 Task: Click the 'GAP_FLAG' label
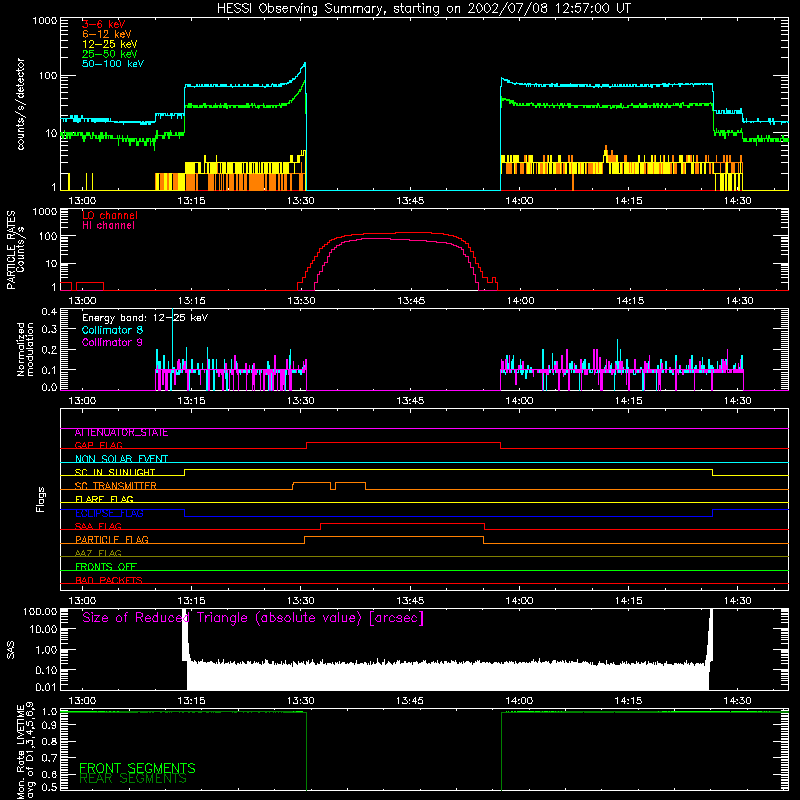[x=98, y=445]
